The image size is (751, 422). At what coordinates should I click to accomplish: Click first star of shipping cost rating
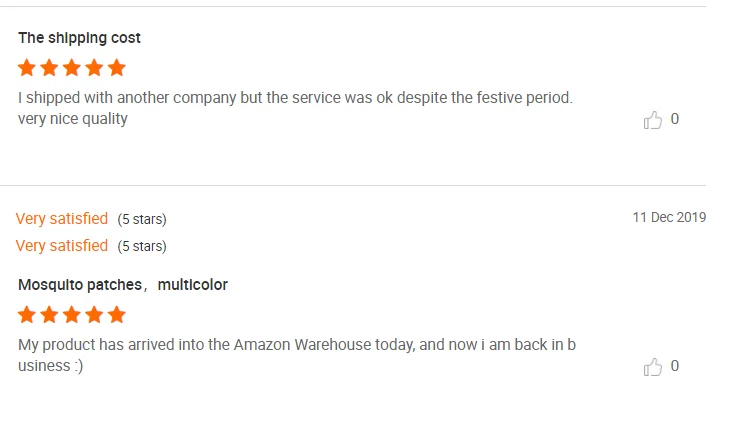pyautogui.click(x=27, y=68)
